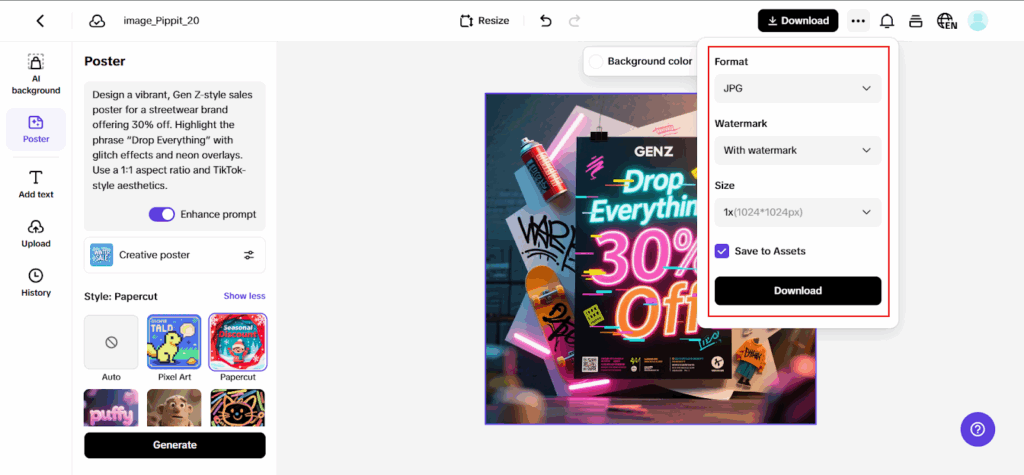
Task: Open the three-dot more options menu
Action: (857, 20)
